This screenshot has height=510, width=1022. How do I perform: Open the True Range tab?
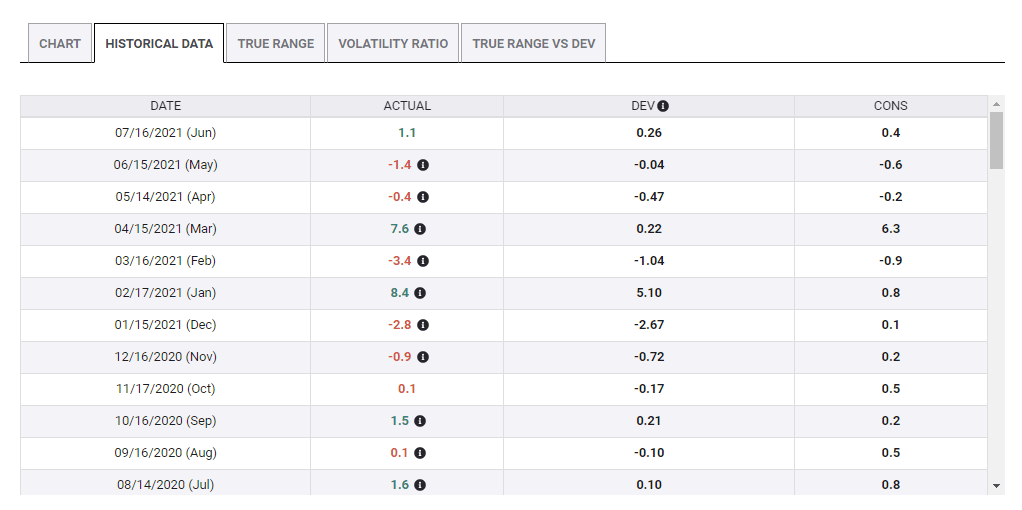[x=276, y=44]
